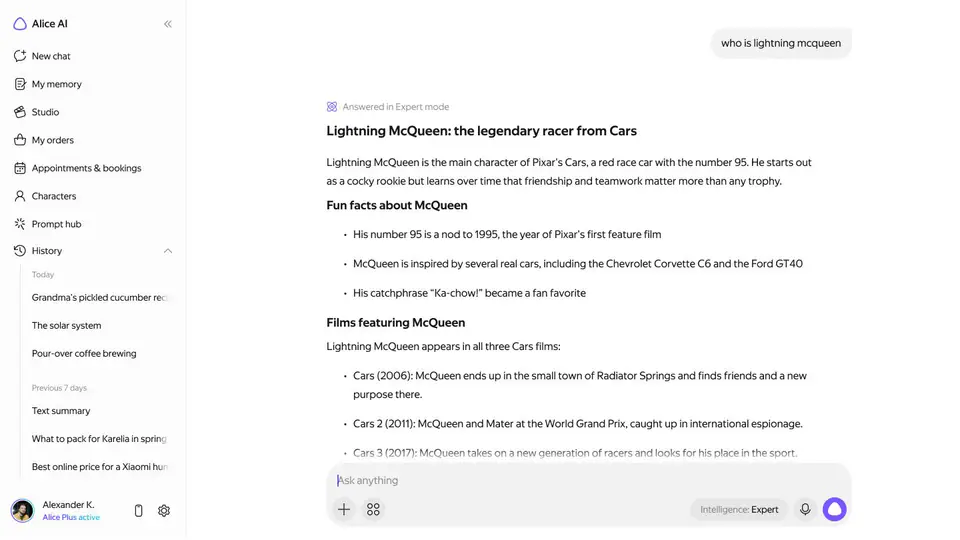Click the 'Fun facts about McQueen' heading
Screen dimensions: 960x540
[397, 206]
